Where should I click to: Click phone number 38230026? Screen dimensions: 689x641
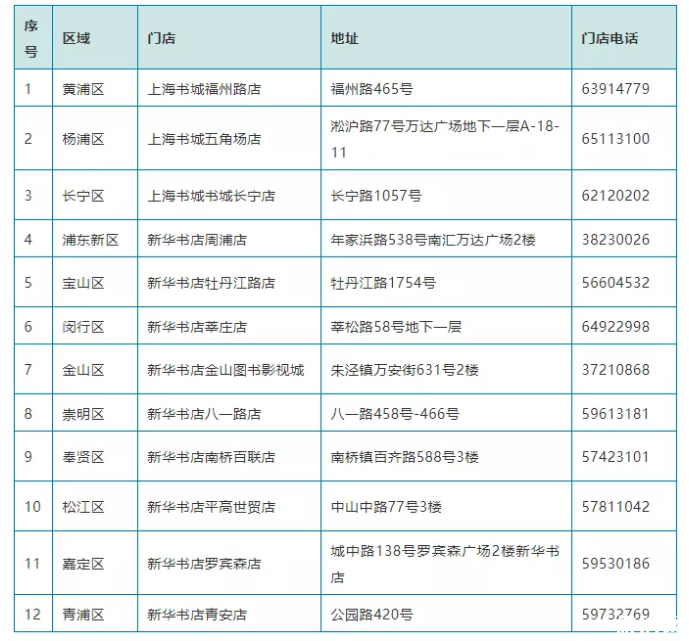[x=615, y=239]
